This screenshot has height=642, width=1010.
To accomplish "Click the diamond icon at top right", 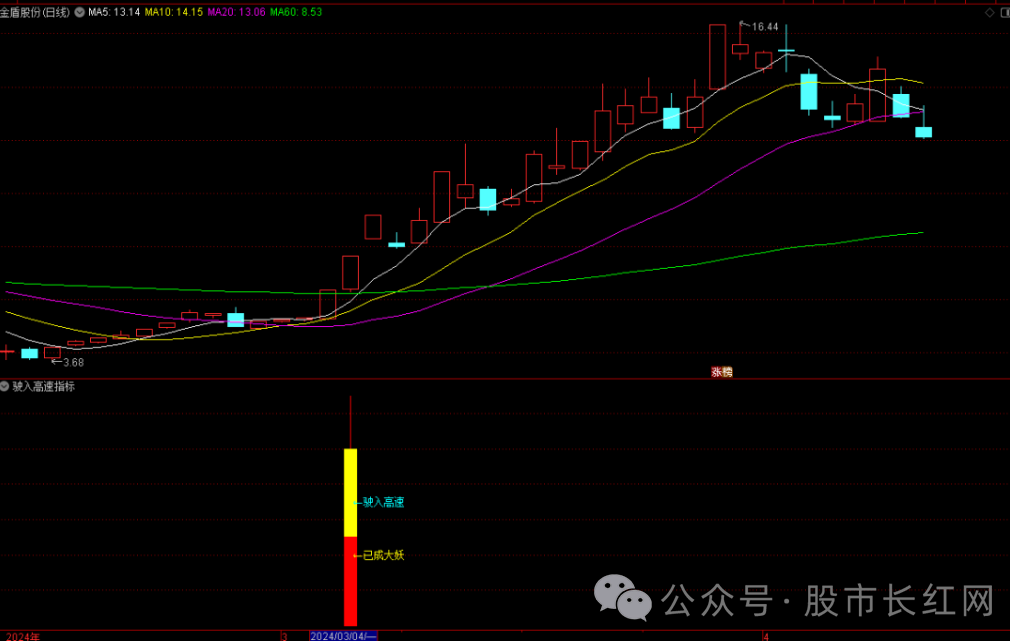I will (989, 12).
